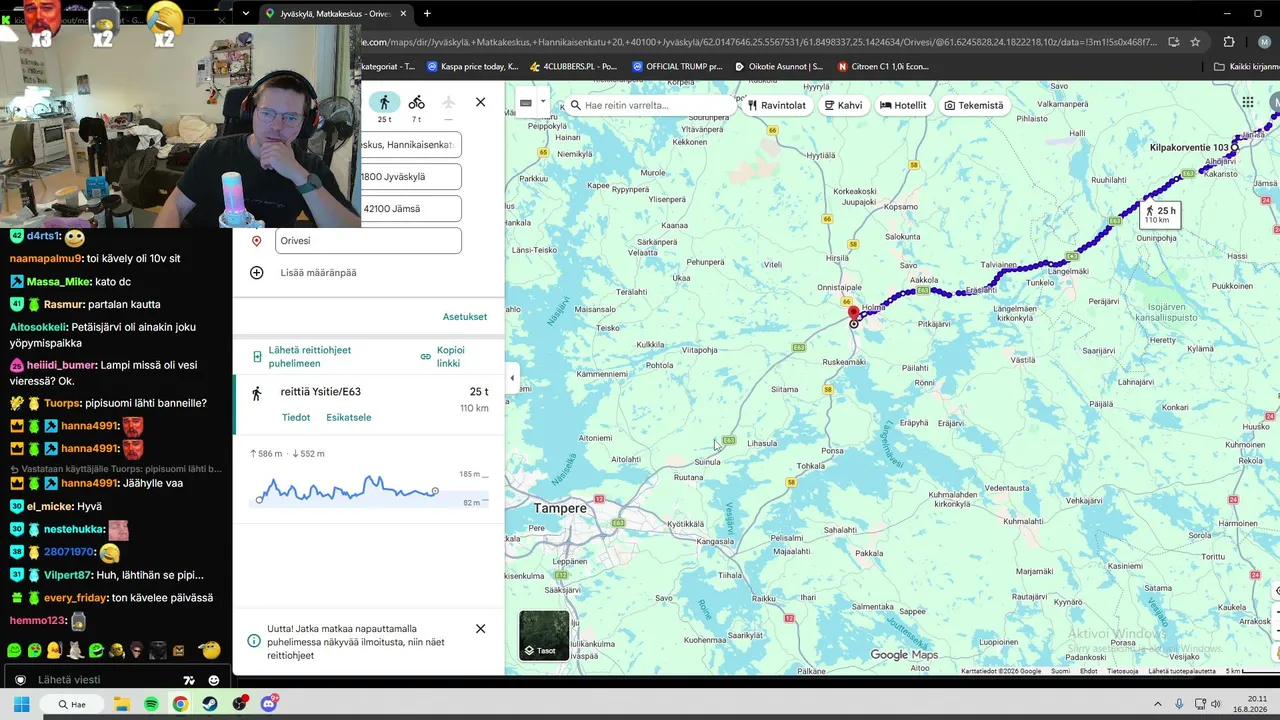Open Kaspa price today bookmark
Viewport: 1280px width, 720px height.
[472, 67]
